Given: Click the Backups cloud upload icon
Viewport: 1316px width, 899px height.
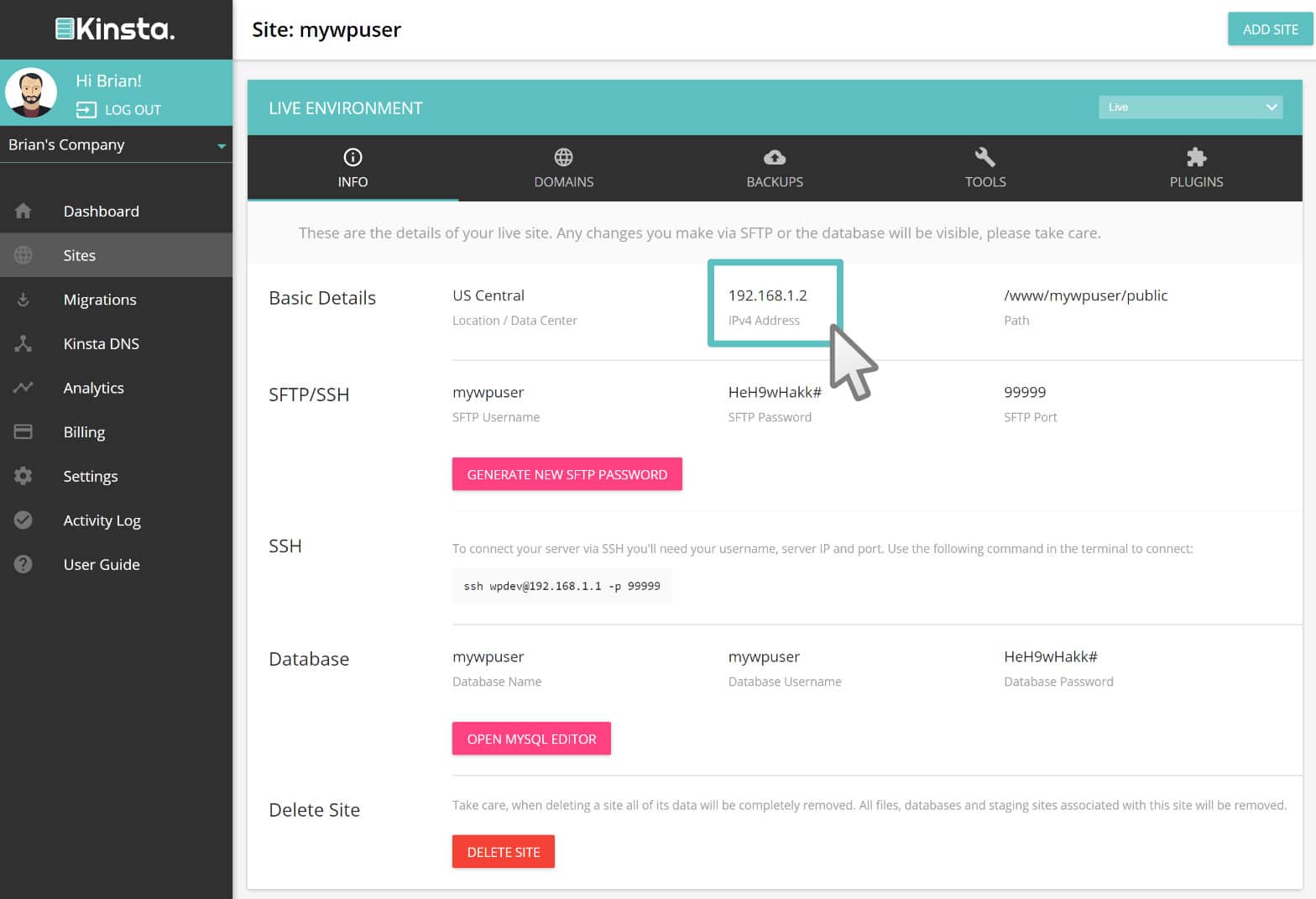Looking at the screenshot, I should tap(775, 157).
